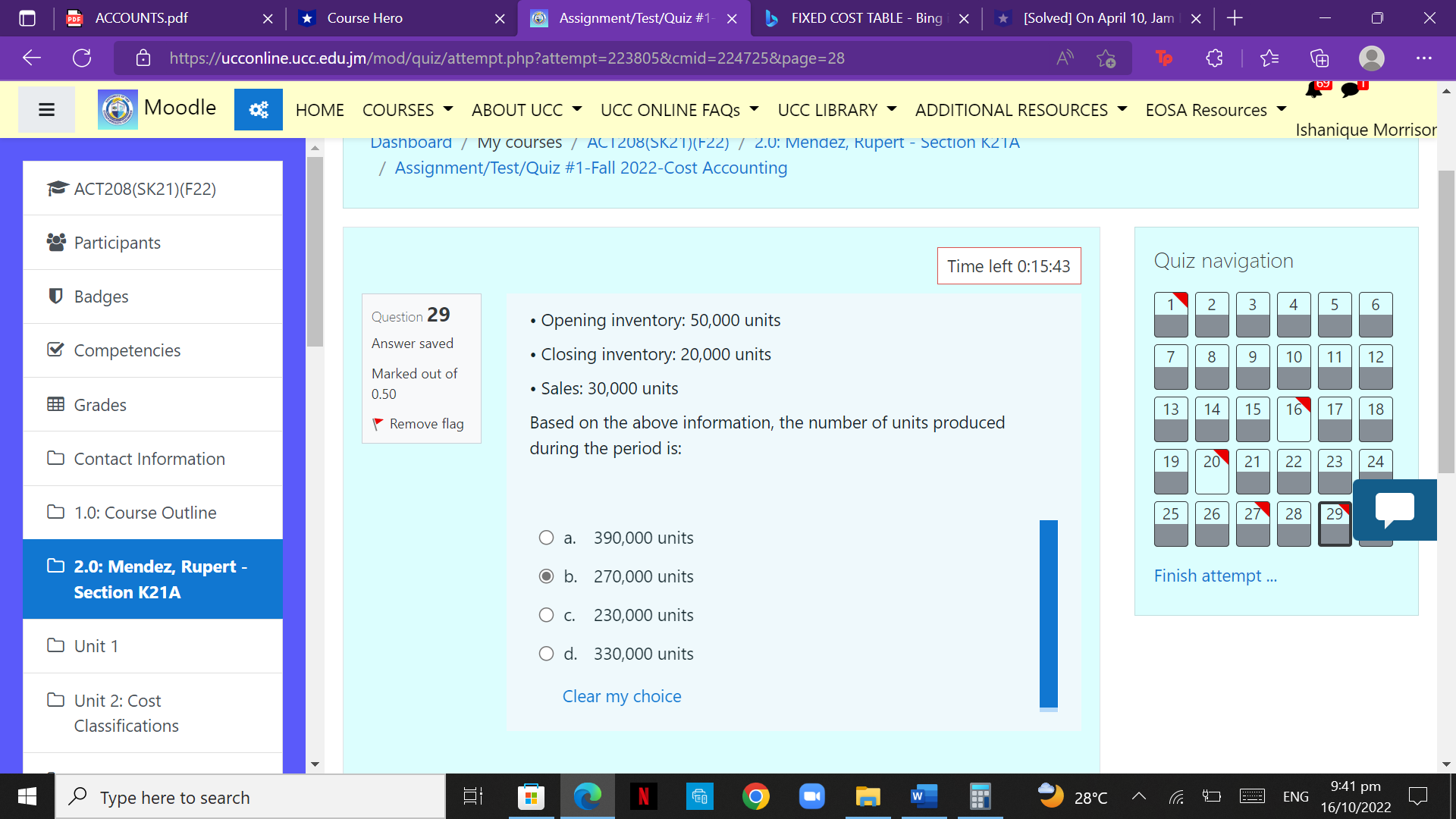Select answer a, 390,000 units

point(546,538)
